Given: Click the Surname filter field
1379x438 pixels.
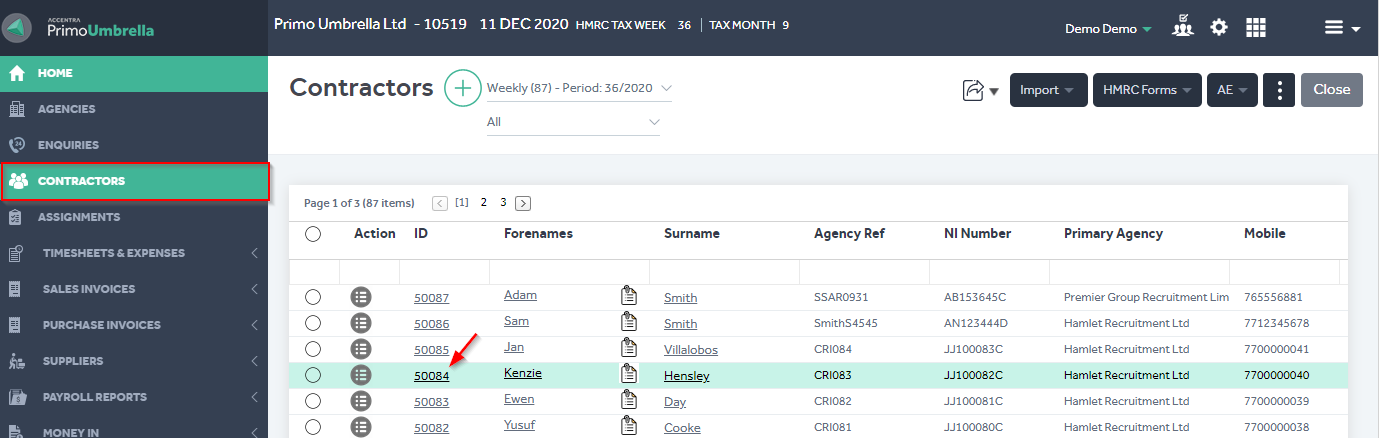Looking at the screenshot, I should tap(724, 272).
